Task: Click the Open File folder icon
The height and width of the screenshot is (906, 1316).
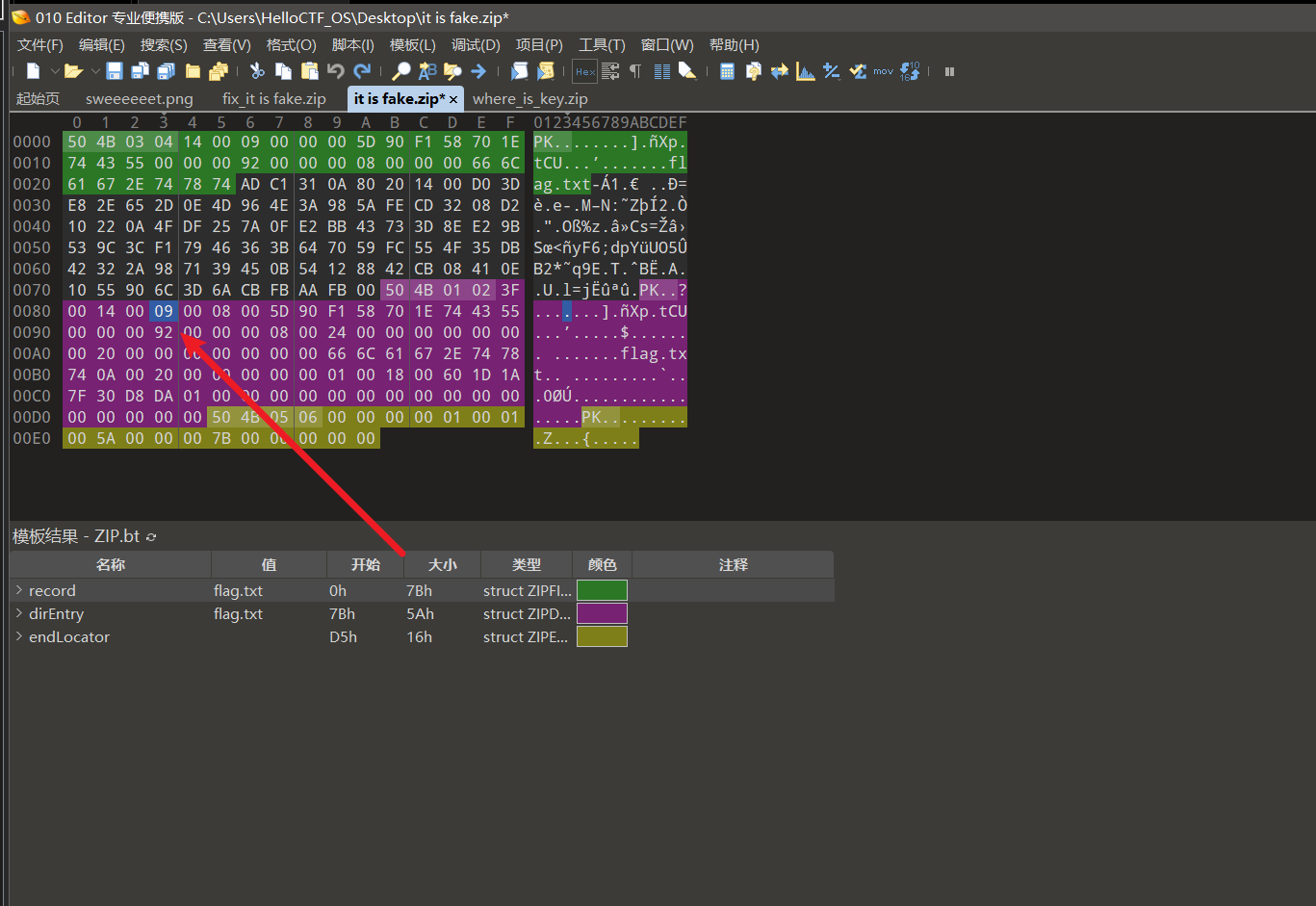Action: (x=73, y=71)
